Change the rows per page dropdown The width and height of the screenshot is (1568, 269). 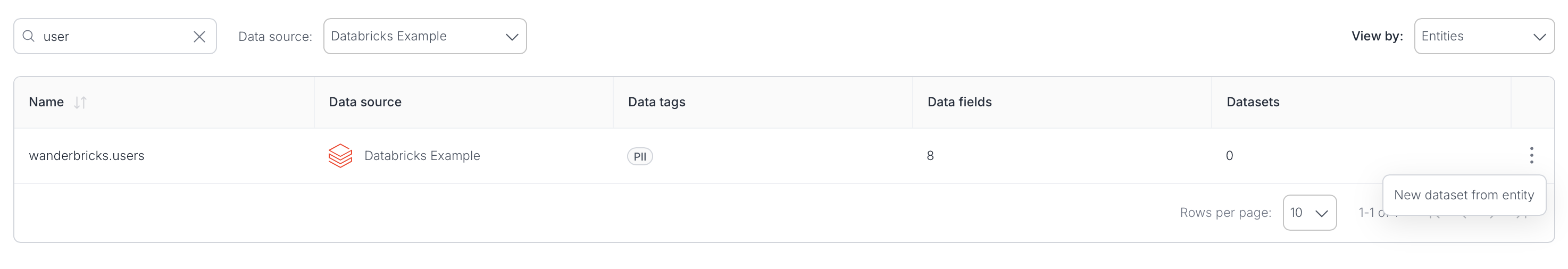1308,213
